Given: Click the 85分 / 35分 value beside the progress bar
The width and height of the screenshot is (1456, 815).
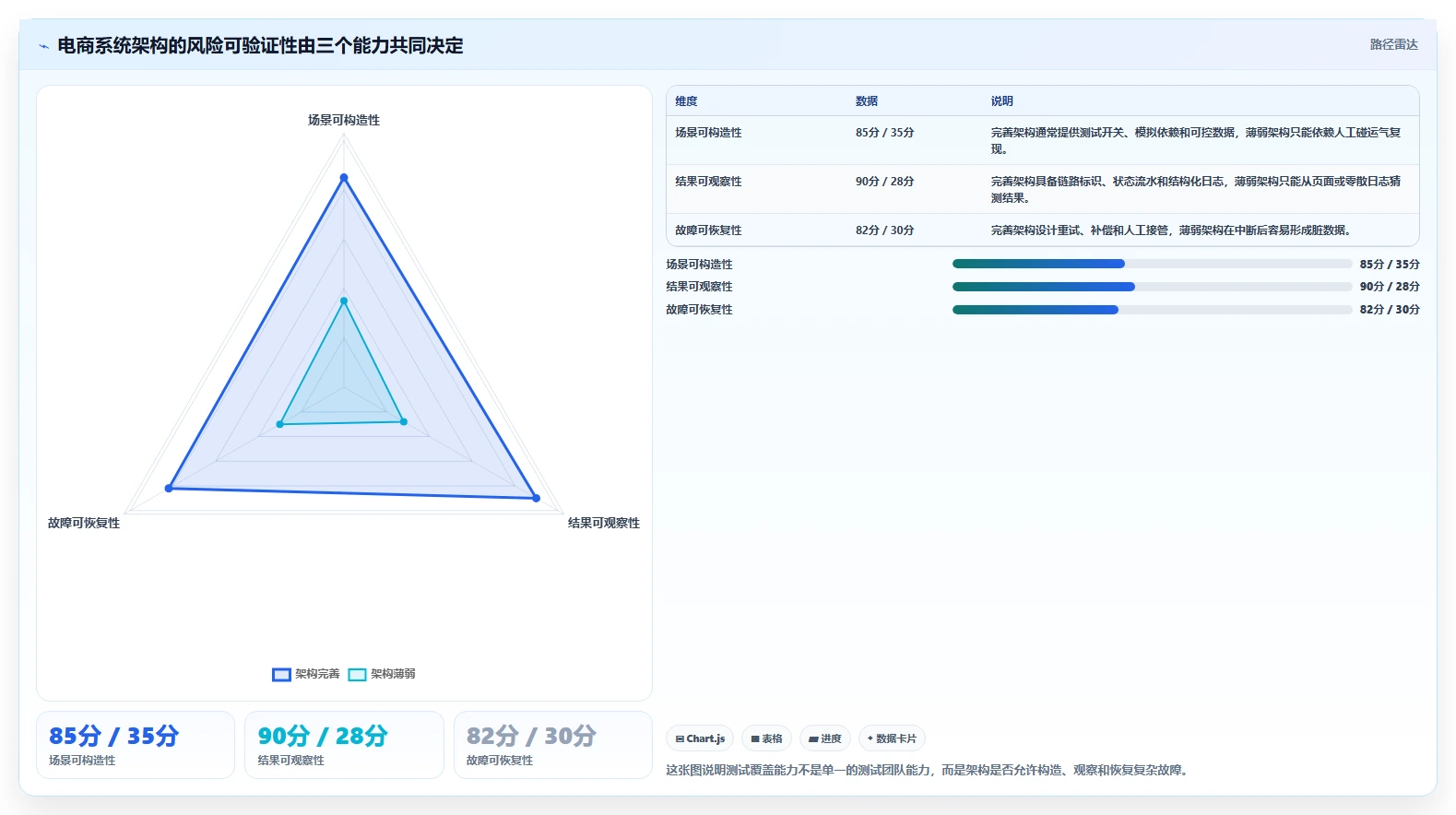Looking at the screenshot, I should pos(1390,265).
